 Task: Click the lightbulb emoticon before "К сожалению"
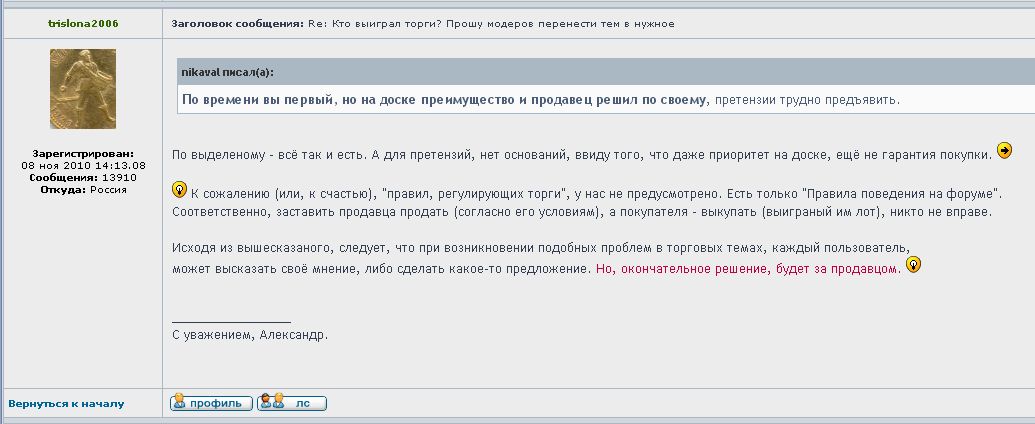click(x=180, y=189)
